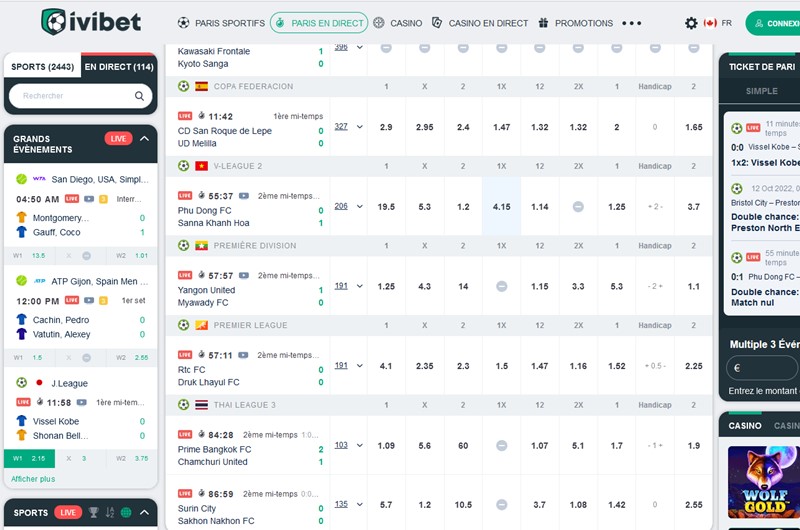Click the trophy icon in Sports bar
This screenshot has height=530, width=800.
(93, 513)
